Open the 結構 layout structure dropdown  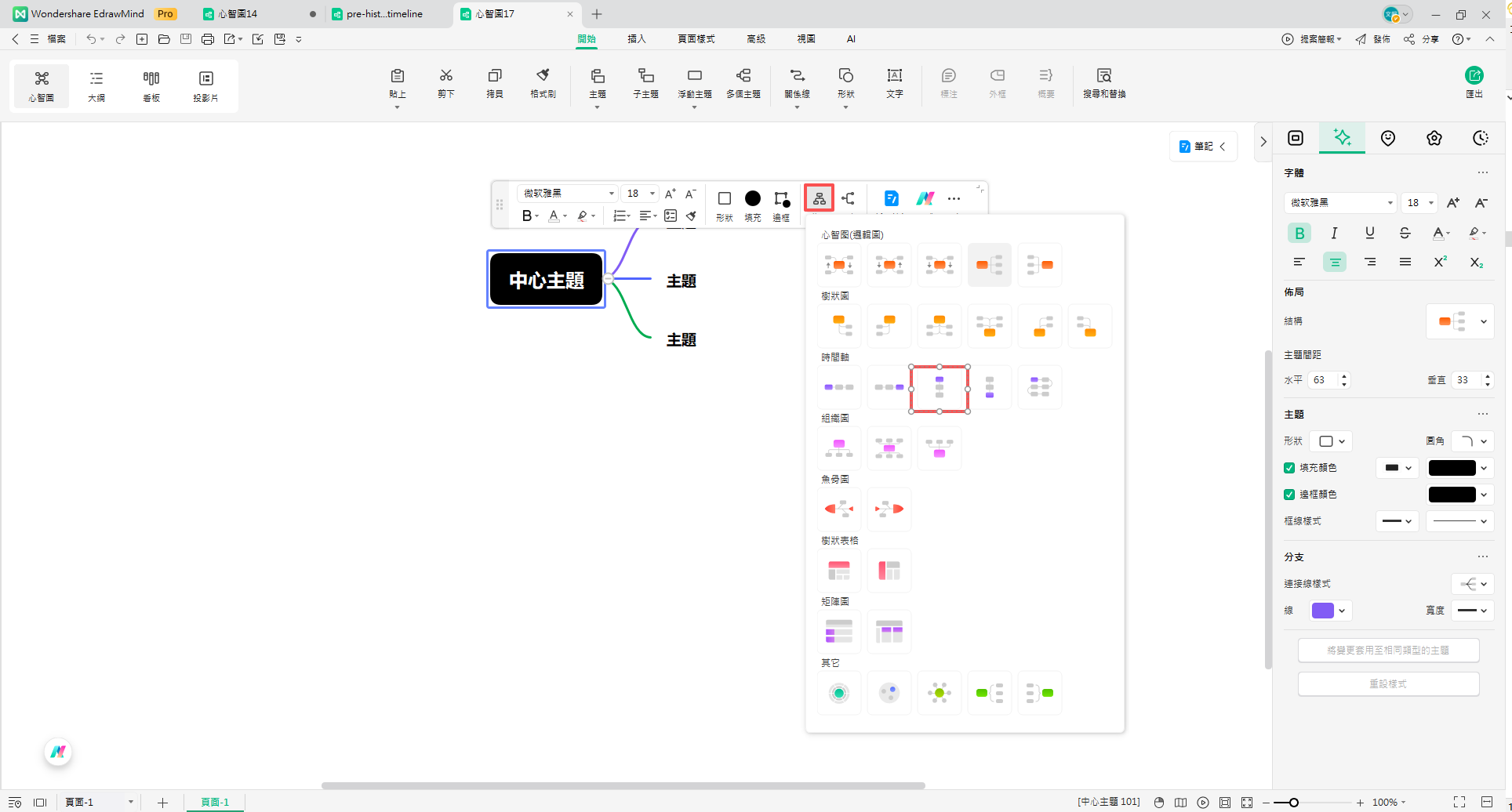(x=1459, y=321)
